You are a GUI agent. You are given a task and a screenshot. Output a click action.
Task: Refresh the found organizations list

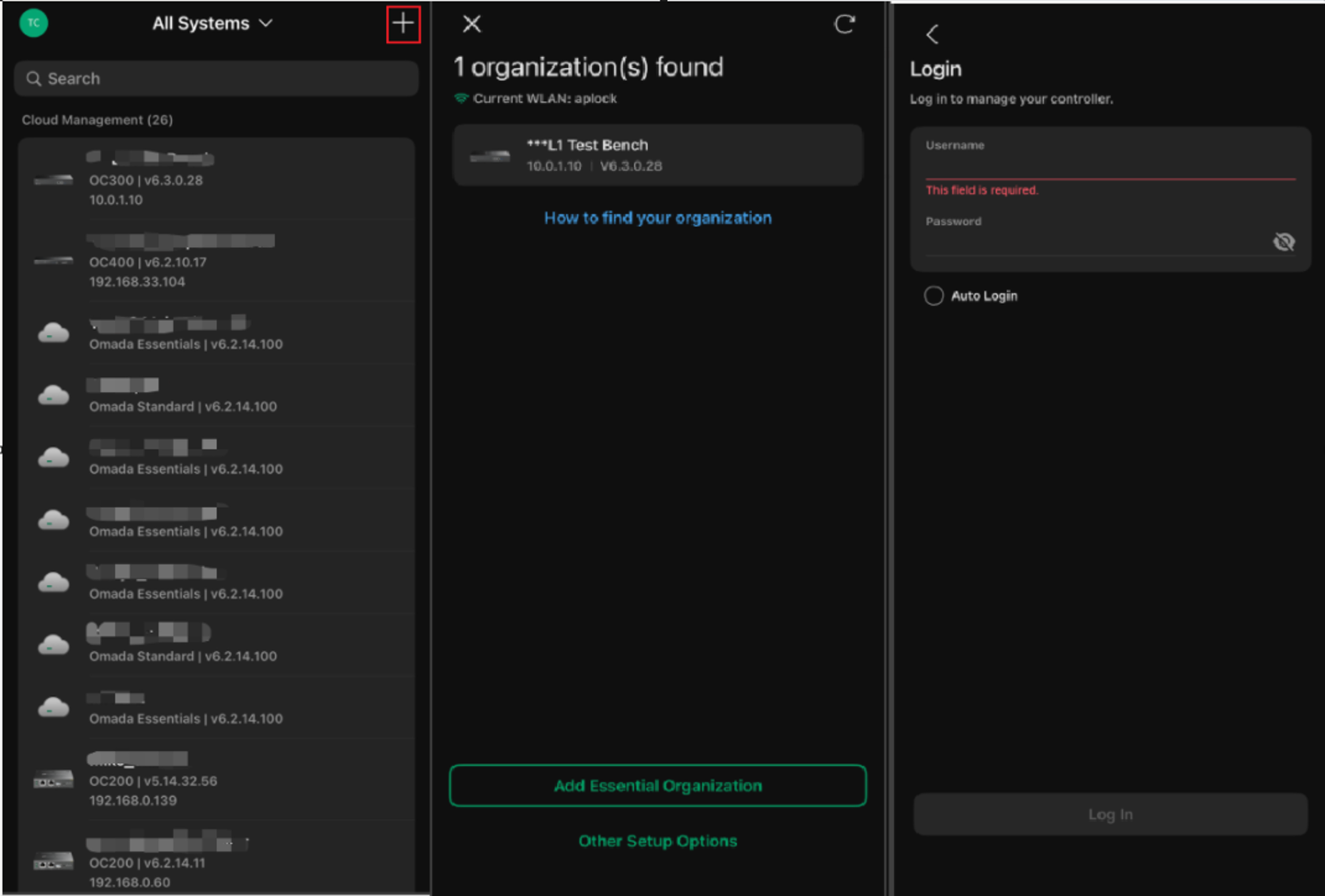pyautogui.click(x=845, y=24)
